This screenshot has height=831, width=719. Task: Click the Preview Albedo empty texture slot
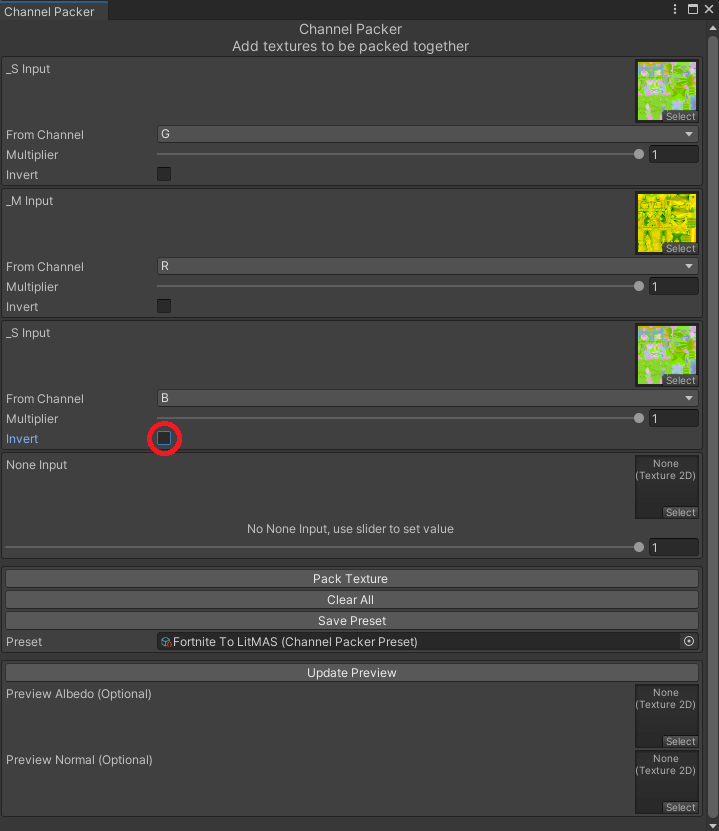667,716
